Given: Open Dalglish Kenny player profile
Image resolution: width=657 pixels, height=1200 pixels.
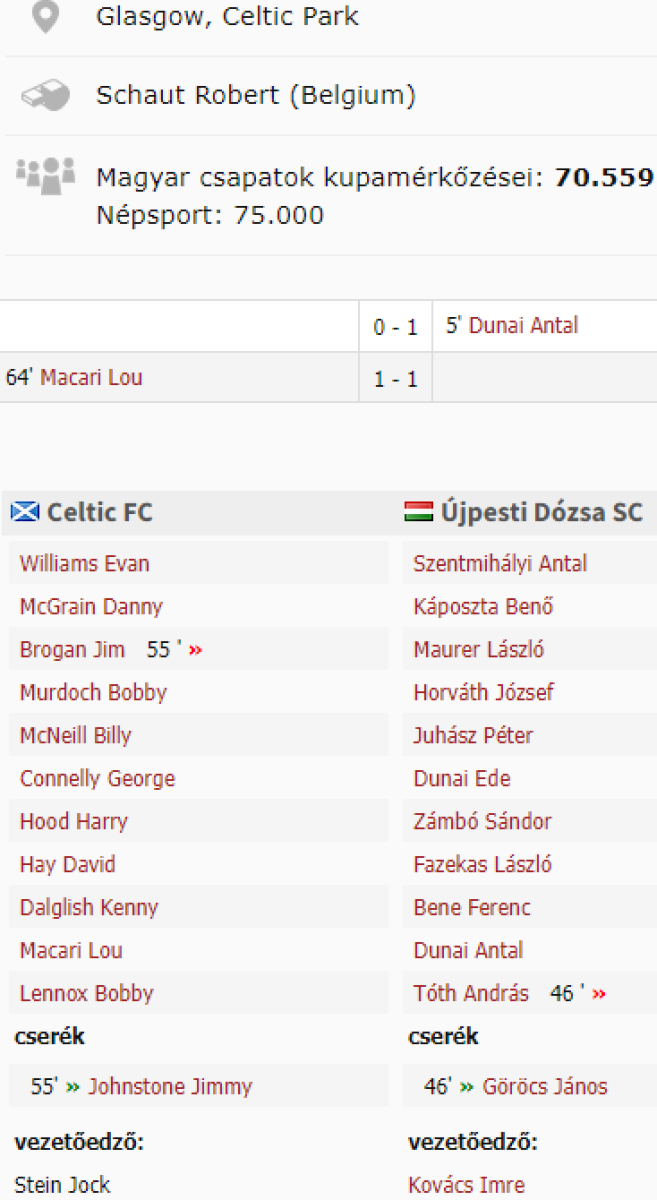Looking at the screenshot, I should [89, 907].
